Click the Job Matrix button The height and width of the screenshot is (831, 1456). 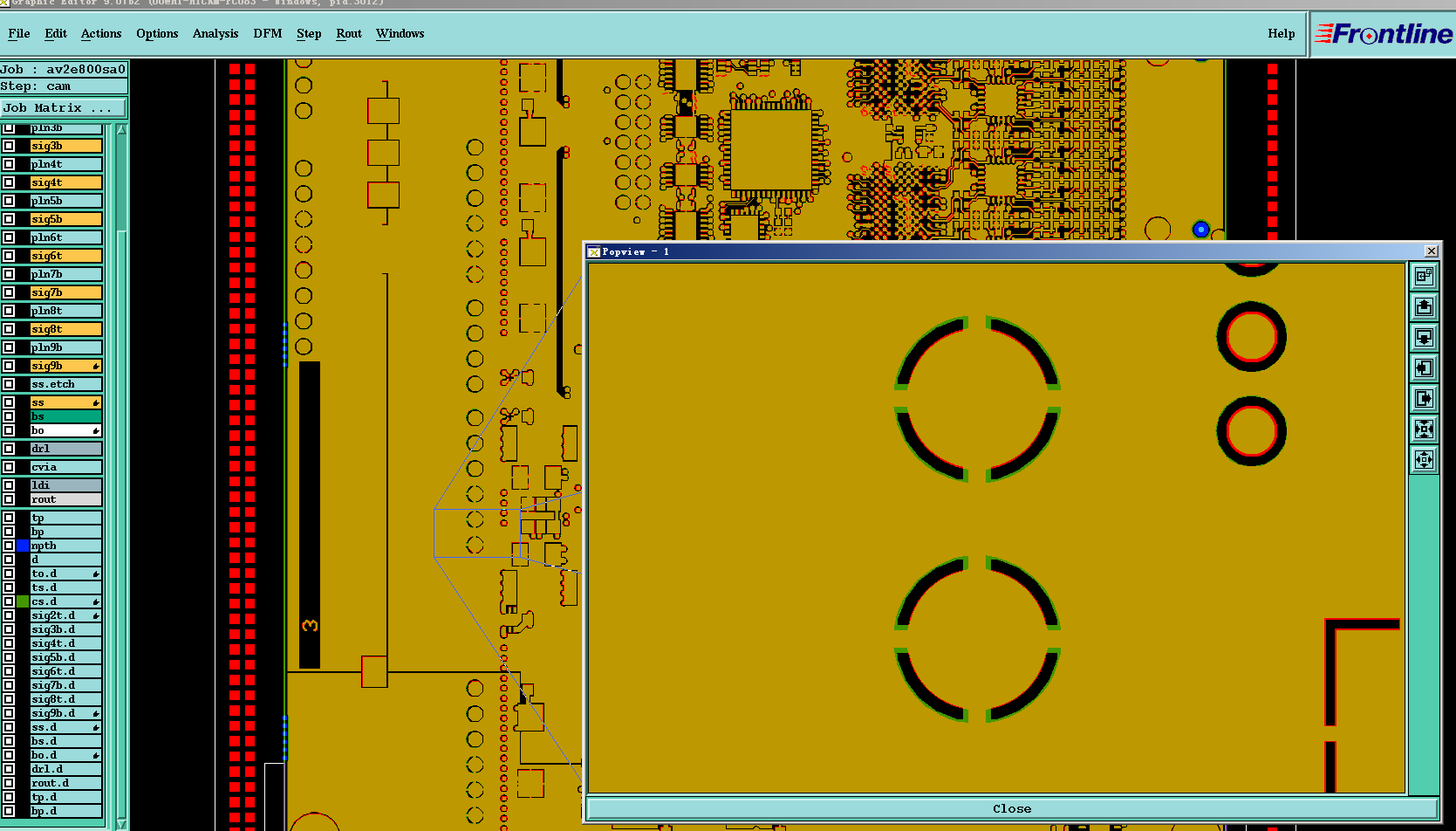[64, 108]
